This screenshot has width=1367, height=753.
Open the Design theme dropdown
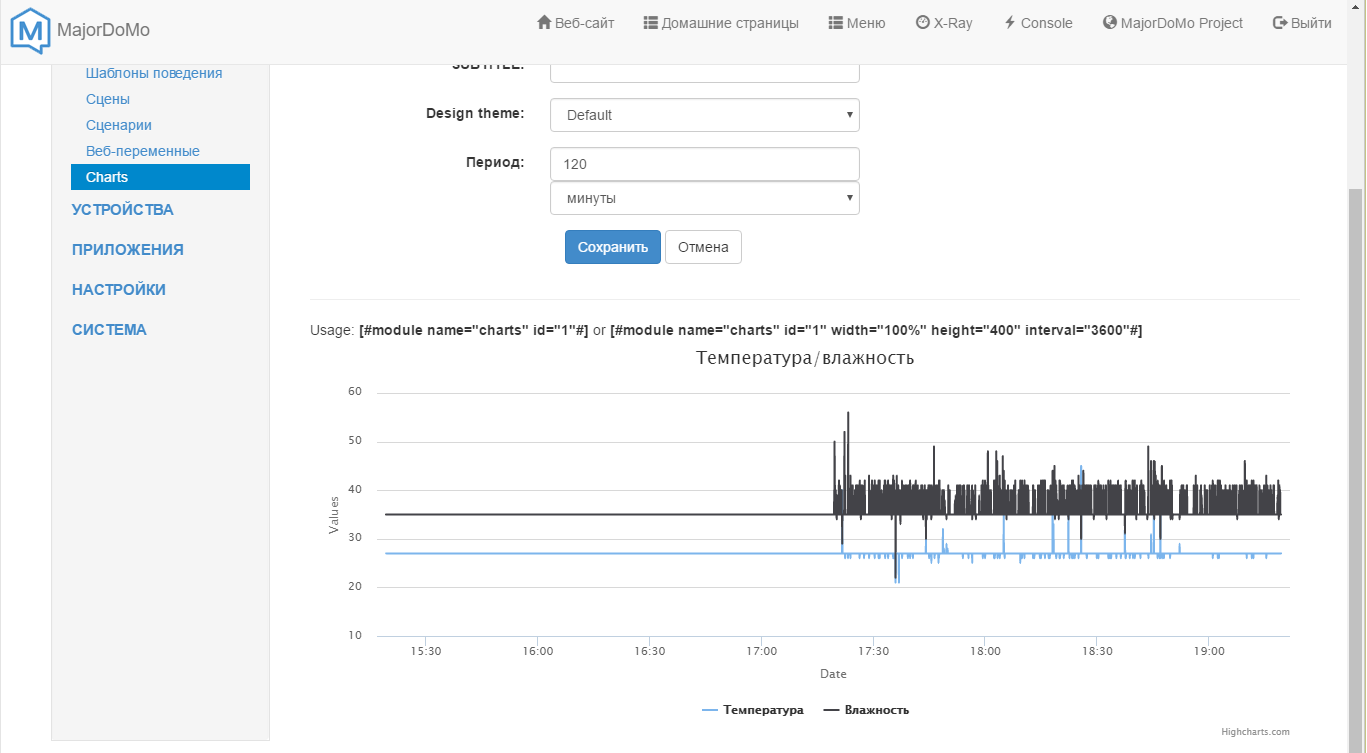(704, 115)
